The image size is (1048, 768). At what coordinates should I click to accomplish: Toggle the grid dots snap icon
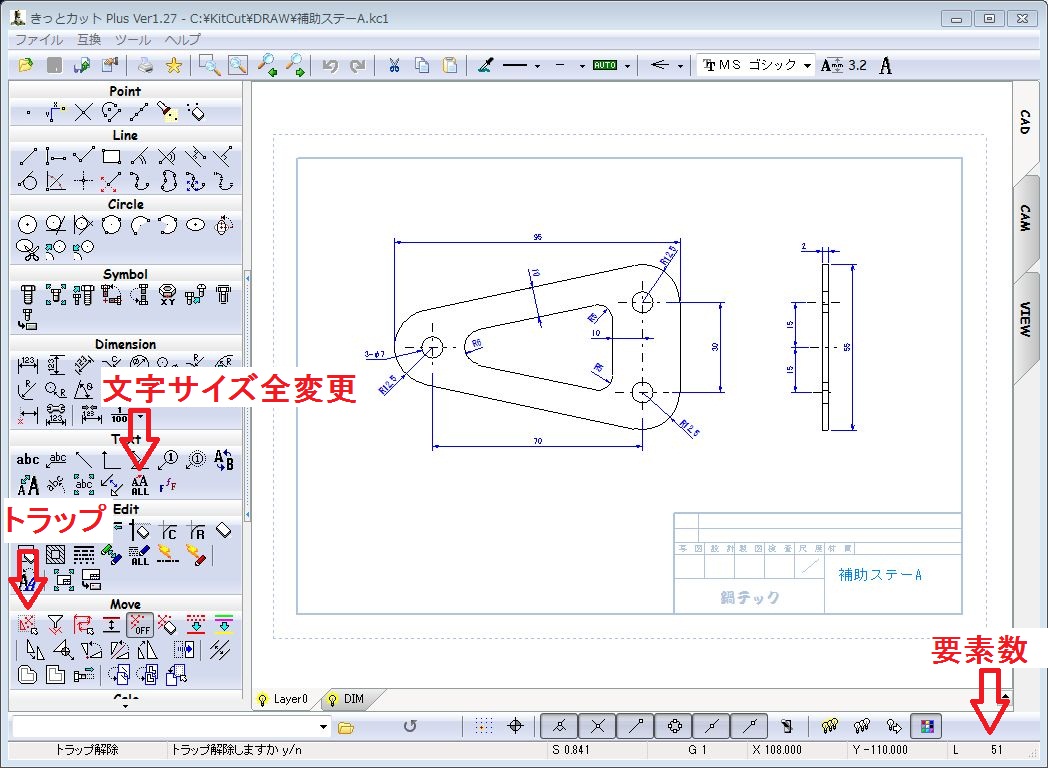tap(484, 726)
